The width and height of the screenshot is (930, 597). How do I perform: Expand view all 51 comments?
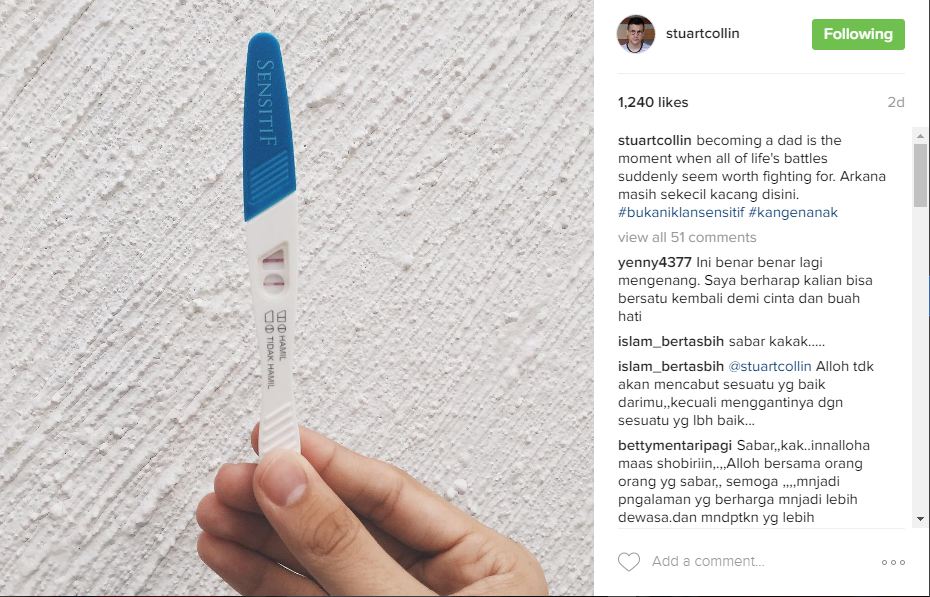tap(687, 237)
